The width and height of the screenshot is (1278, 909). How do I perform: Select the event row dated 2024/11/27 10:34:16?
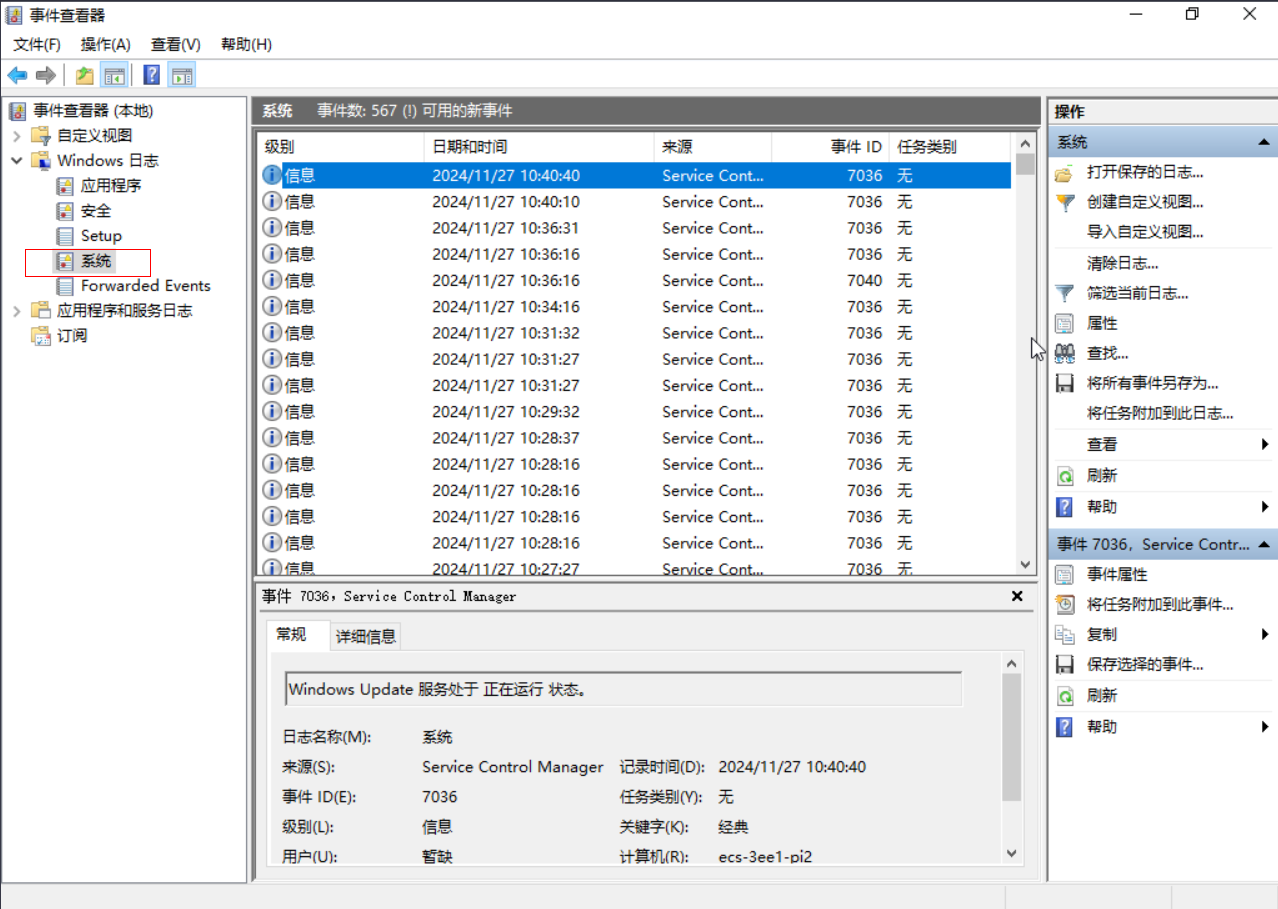tap(635, 307)
